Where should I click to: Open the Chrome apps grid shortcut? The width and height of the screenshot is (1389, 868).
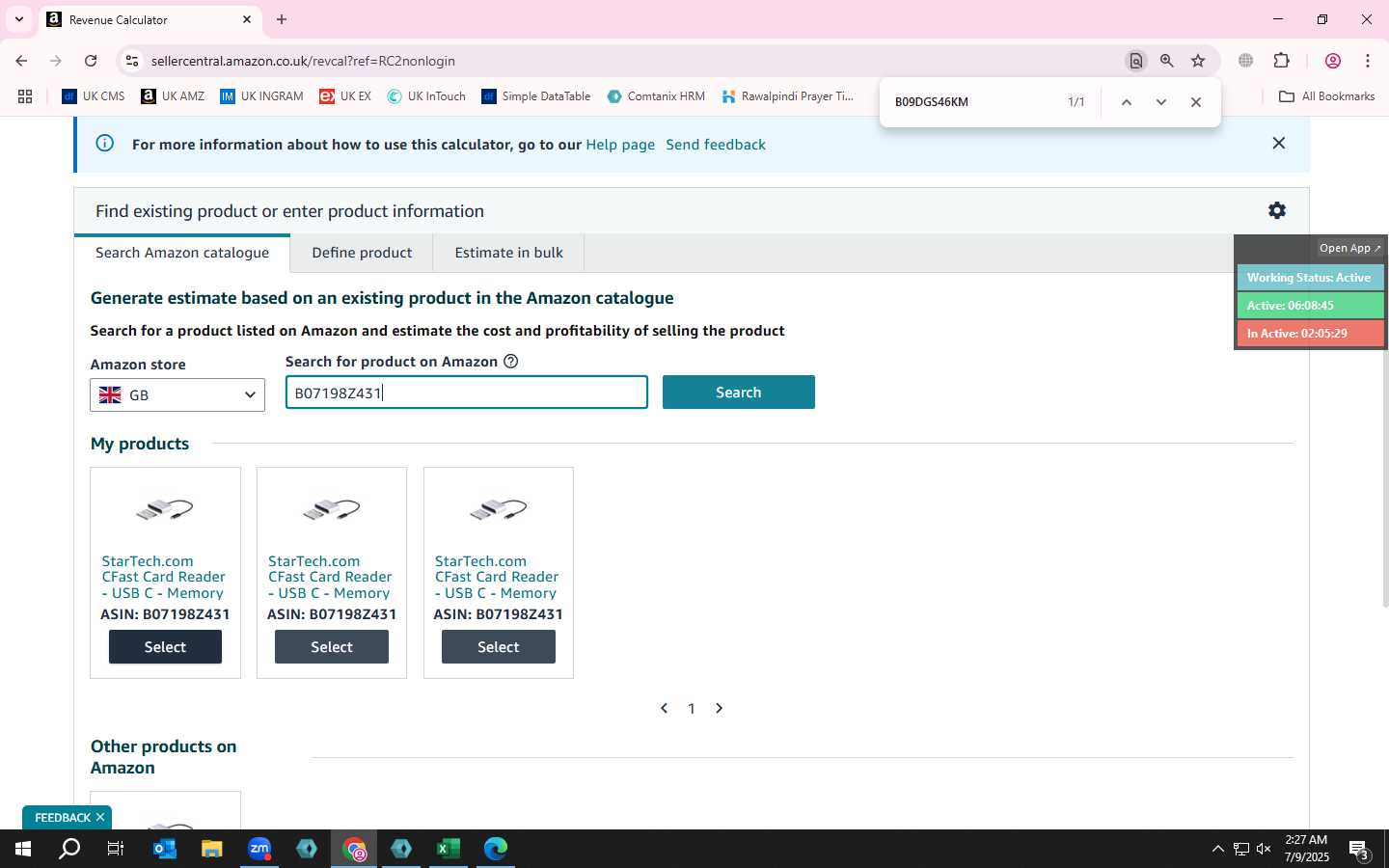[25, 96]
